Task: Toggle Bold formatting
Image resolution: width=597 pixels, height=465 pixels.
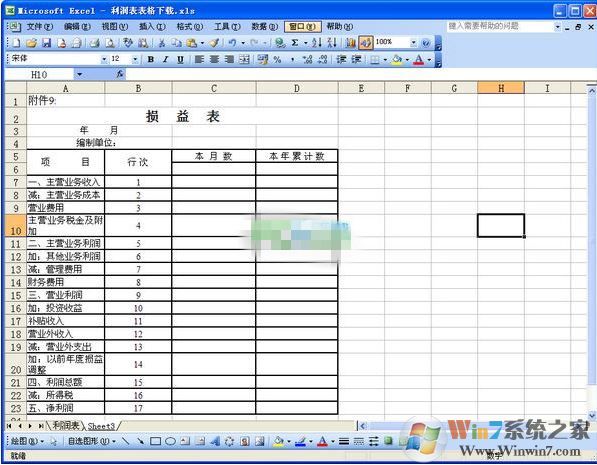Action: point(151,59)
